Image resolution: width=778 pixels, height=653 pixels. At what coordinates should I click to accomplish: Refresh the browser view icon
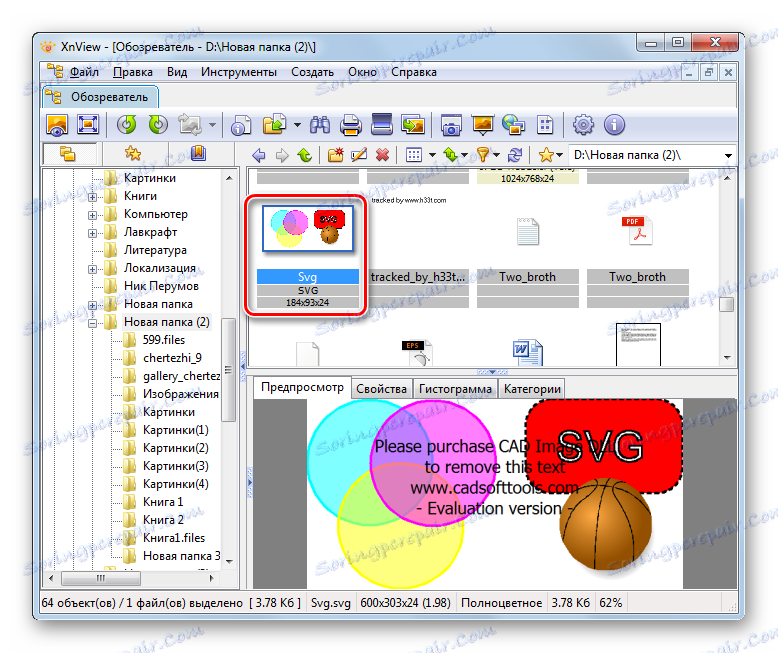click(515, 155)
